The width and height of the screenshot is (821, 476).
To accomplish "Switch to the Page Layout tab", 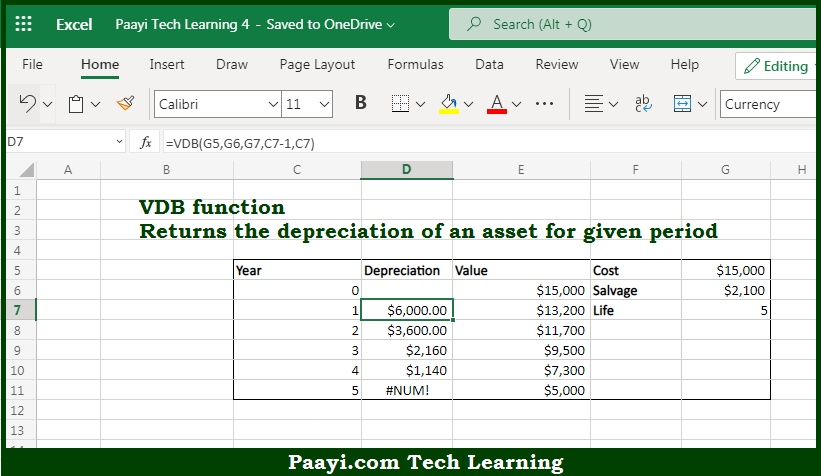I will (317, 64).
